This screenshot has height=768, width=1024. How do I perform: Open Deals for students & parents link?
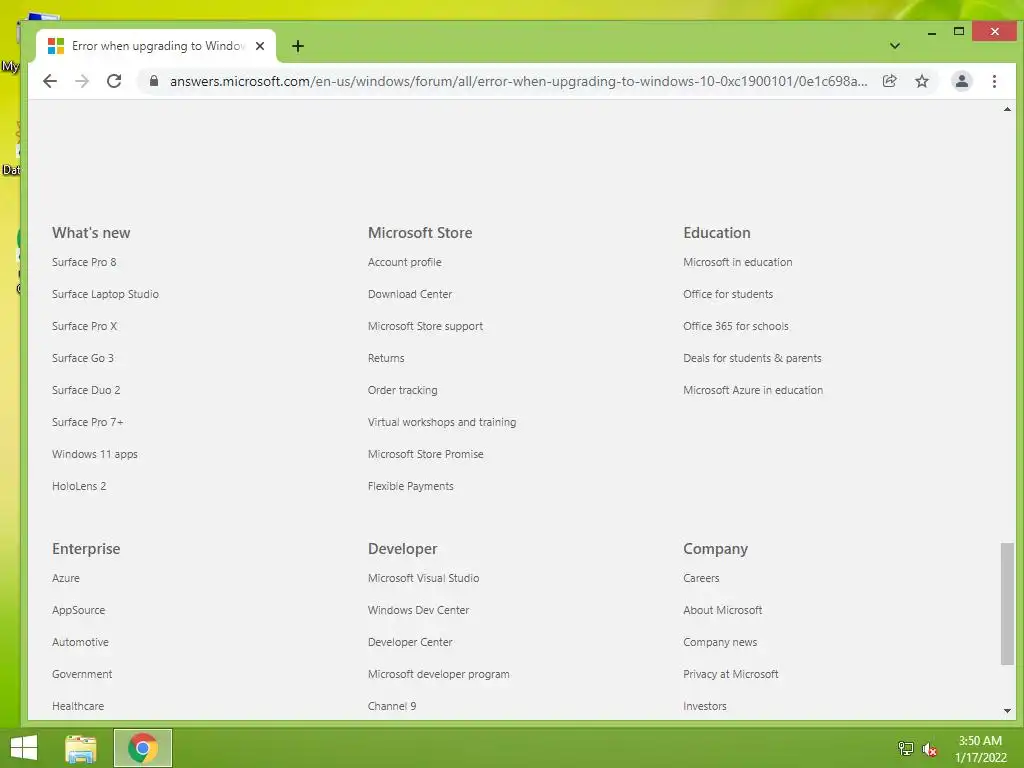tap(752, 358)
